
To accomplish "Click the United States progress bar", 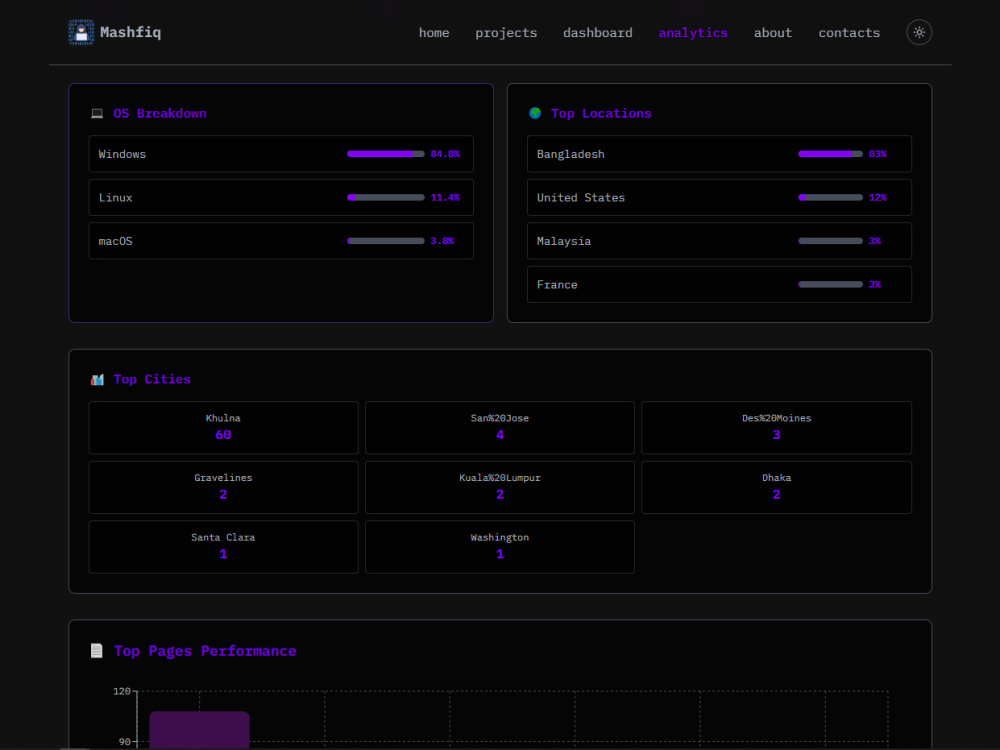I will [830, 197].
